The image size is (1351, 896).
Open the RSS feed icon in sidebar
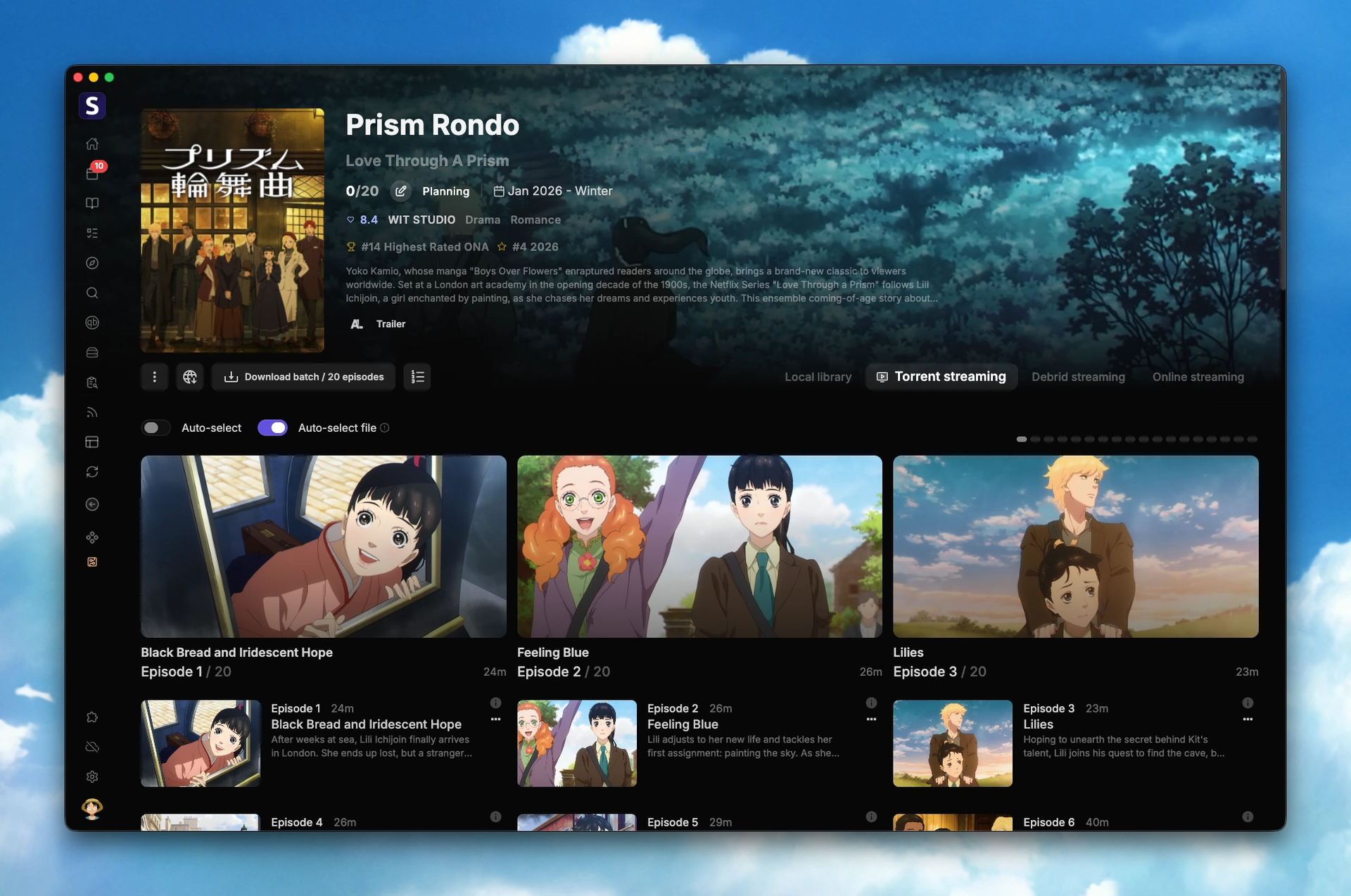(92, 412)
